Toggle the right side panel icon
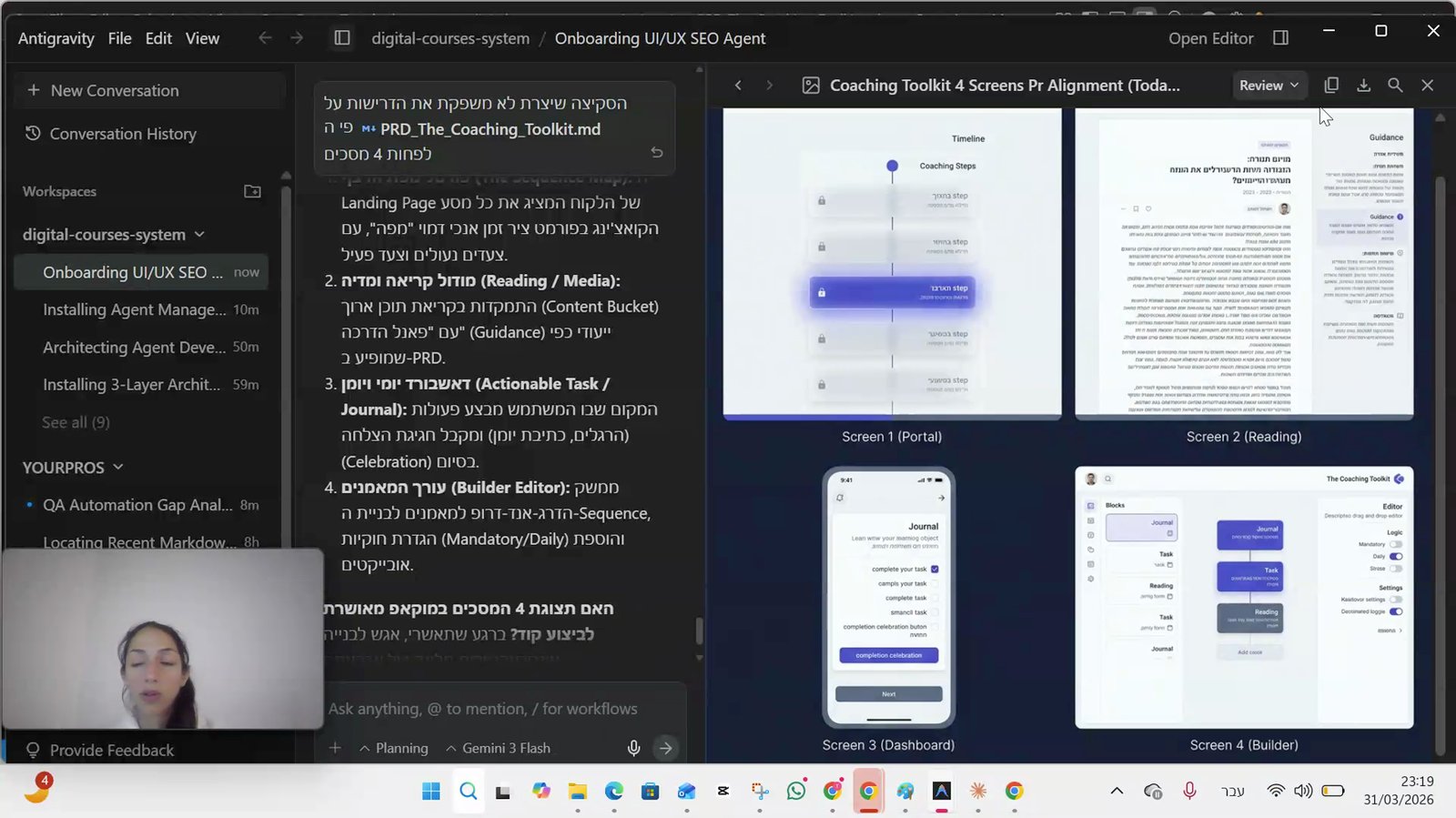The width and height of the screenshot is (1456, 818). click(x=1280, y=38)
